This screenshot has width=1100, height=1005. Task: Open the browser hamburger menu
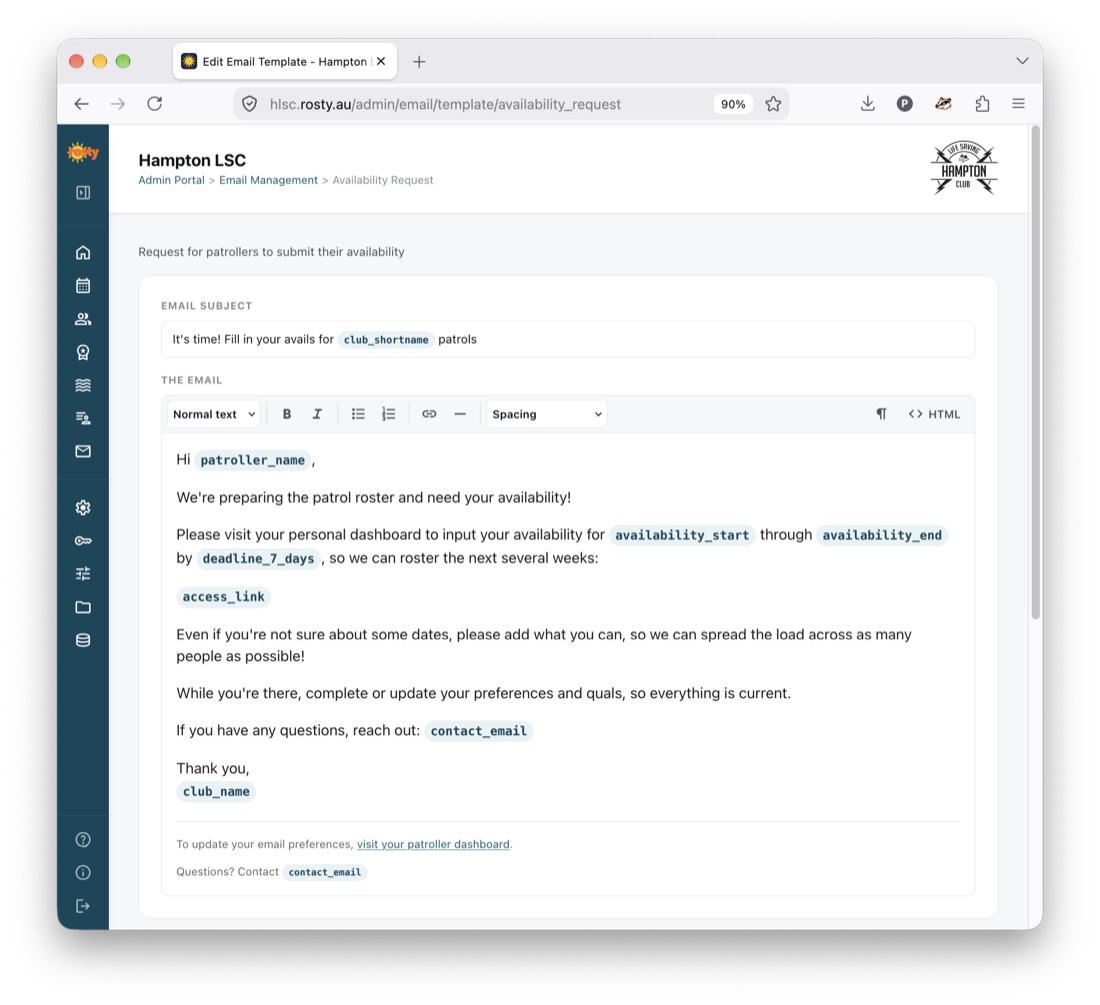point(1019,104)
